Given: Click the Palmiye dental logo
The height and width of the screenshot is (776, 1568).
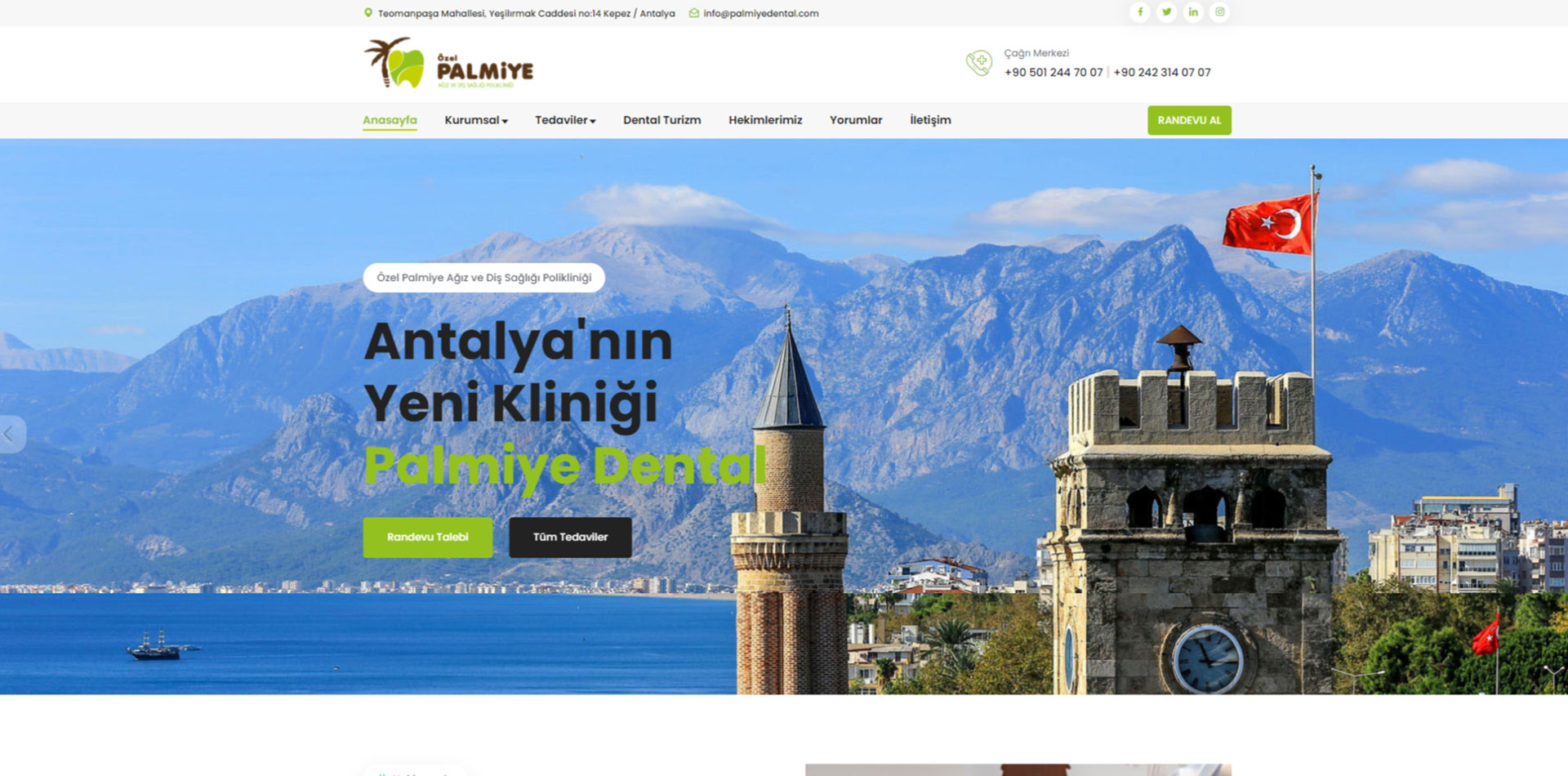Looking at the screenshot, I should pos(448,64).
